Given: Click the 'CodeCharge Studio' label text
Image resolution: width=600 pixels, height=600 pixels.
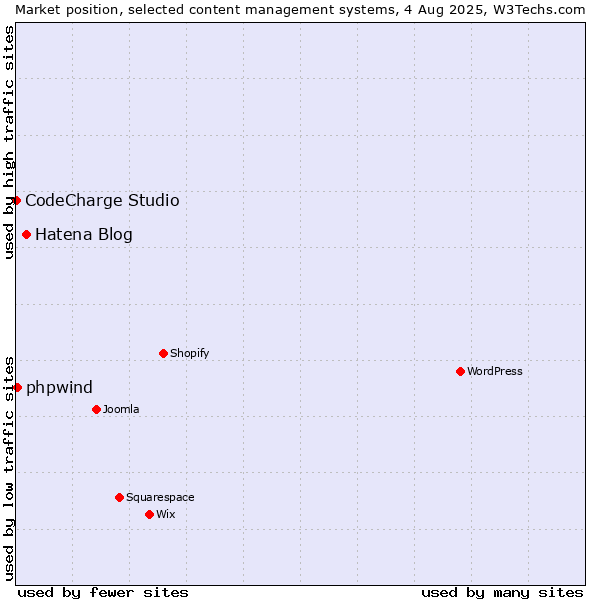Looking at the screenshot, I should point(102,200).
